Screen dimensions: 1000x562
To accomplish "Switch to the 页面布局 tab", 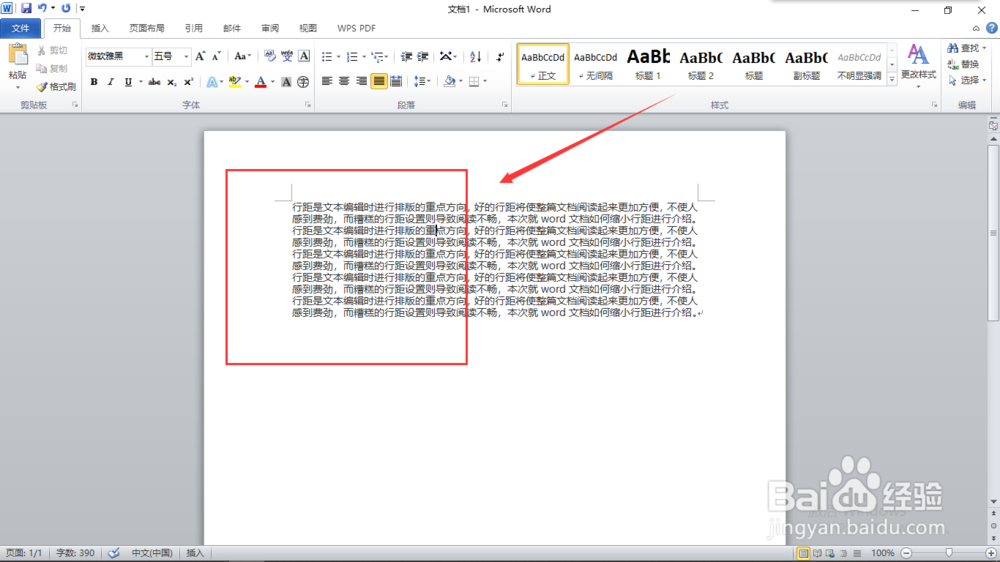I will click(147, 28).
